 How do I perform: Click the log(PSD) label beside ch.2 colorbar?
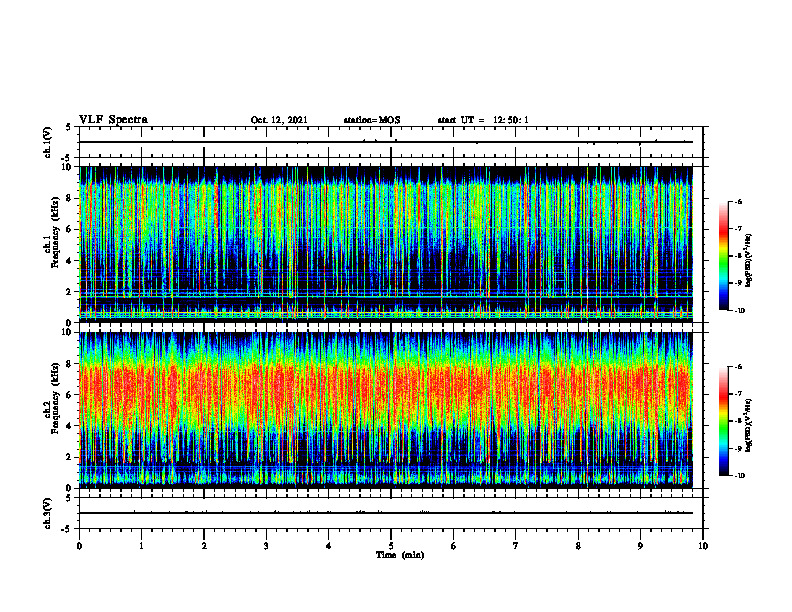749,424
